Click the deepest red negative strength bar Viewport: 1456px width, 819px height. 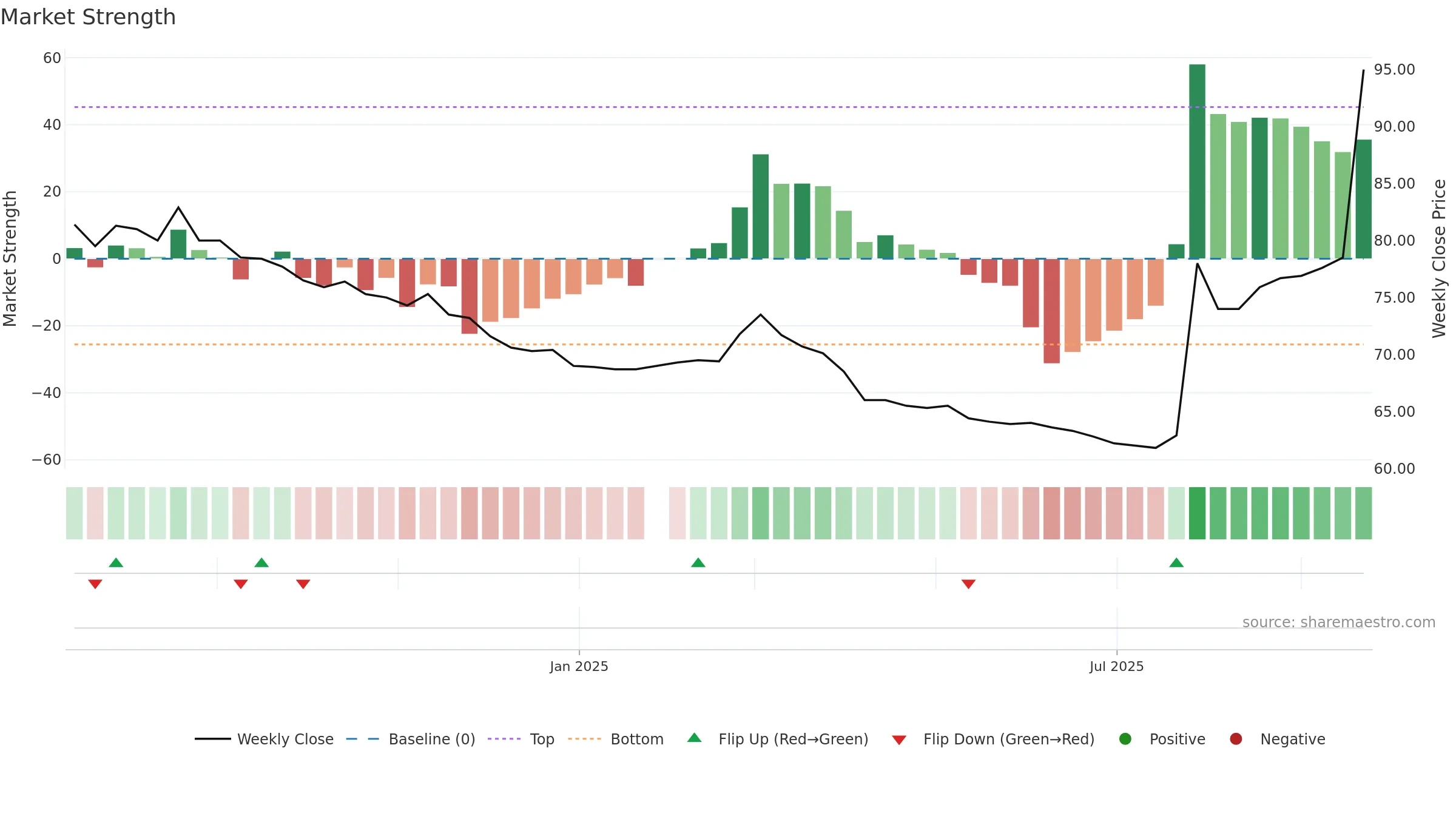[1052, 311]
